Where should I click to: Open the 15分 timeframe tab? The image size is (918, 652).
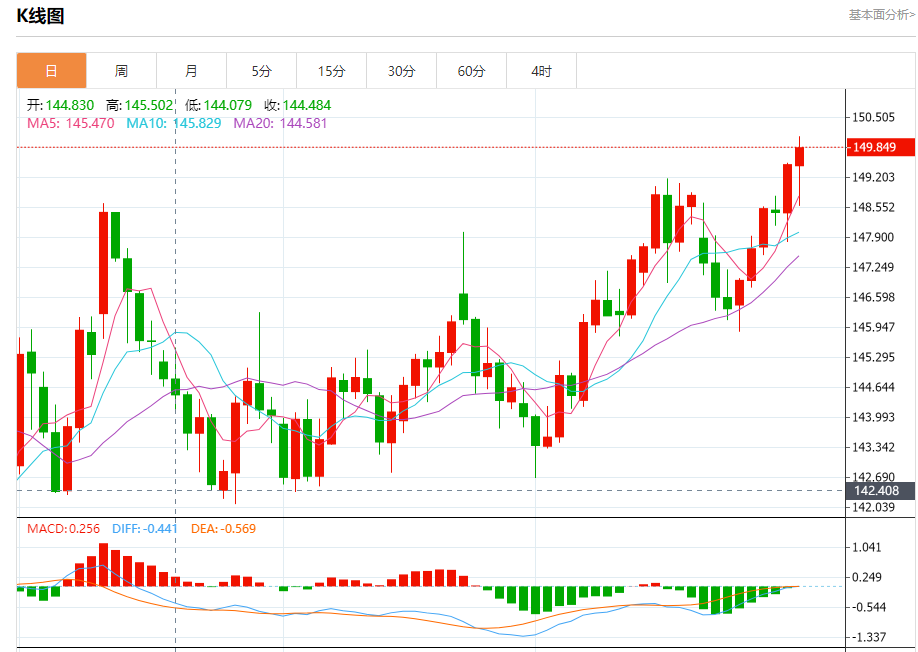coord(331,71)
